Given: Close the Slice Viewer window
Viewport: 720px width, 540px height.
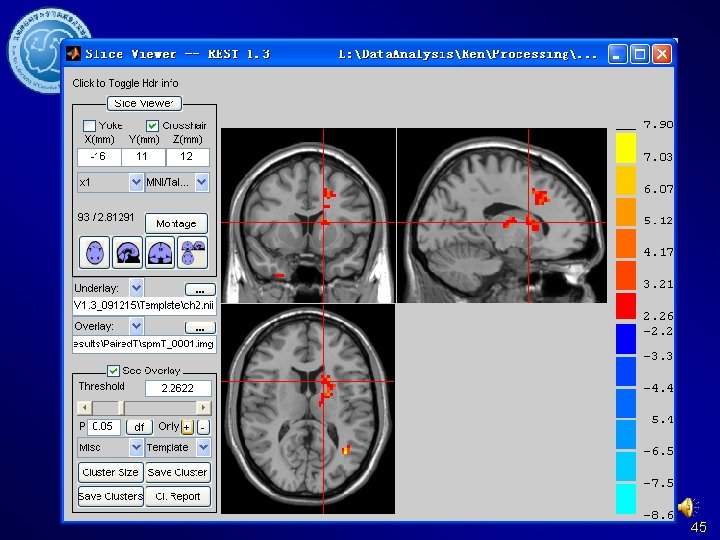Looking at the screenshot, I should pos(662,54).
